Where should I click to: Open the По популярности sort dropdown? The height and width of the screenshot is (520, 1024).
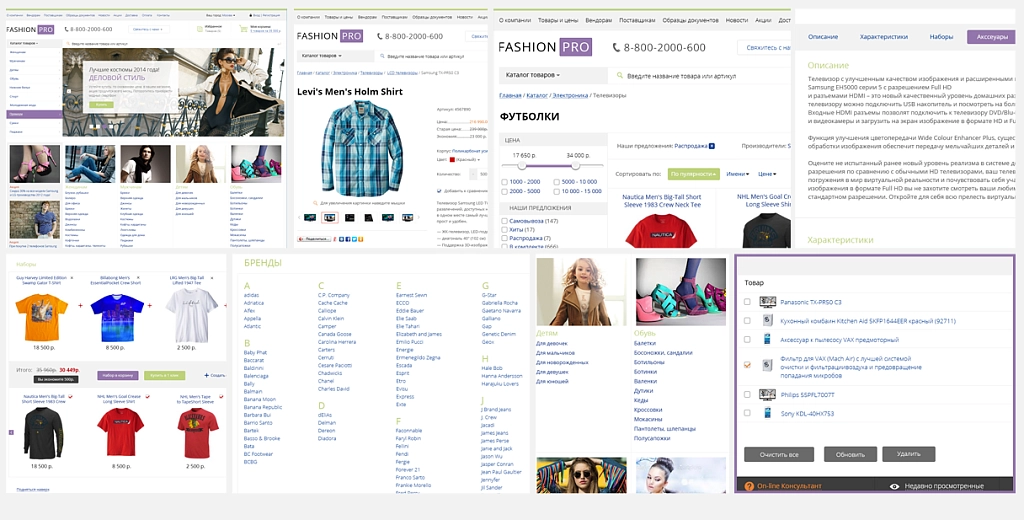[x=694, y=174]
